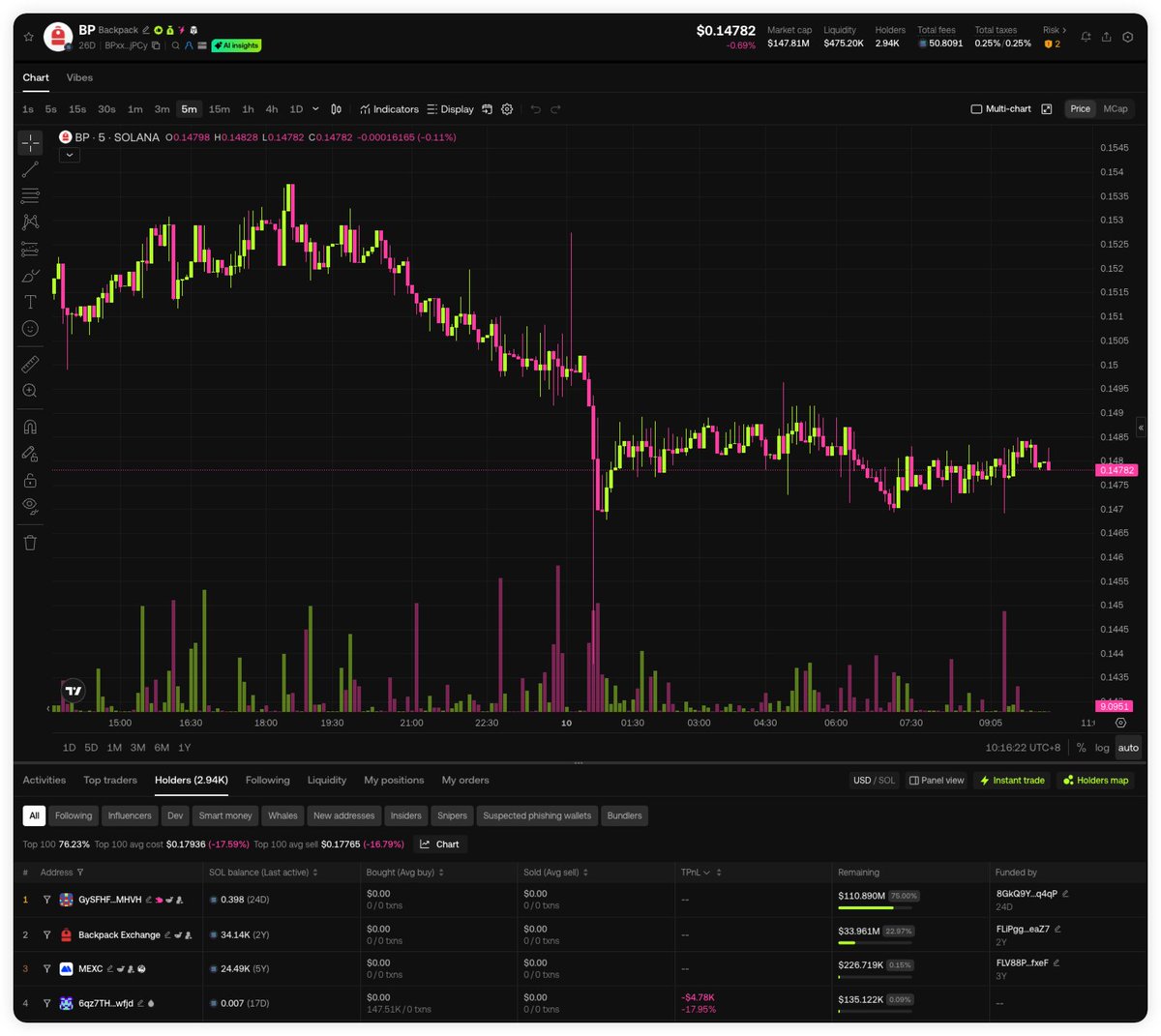Open the Indicators menu
This screenshot has height=1036, width=1161.
[x=390, y=109]
